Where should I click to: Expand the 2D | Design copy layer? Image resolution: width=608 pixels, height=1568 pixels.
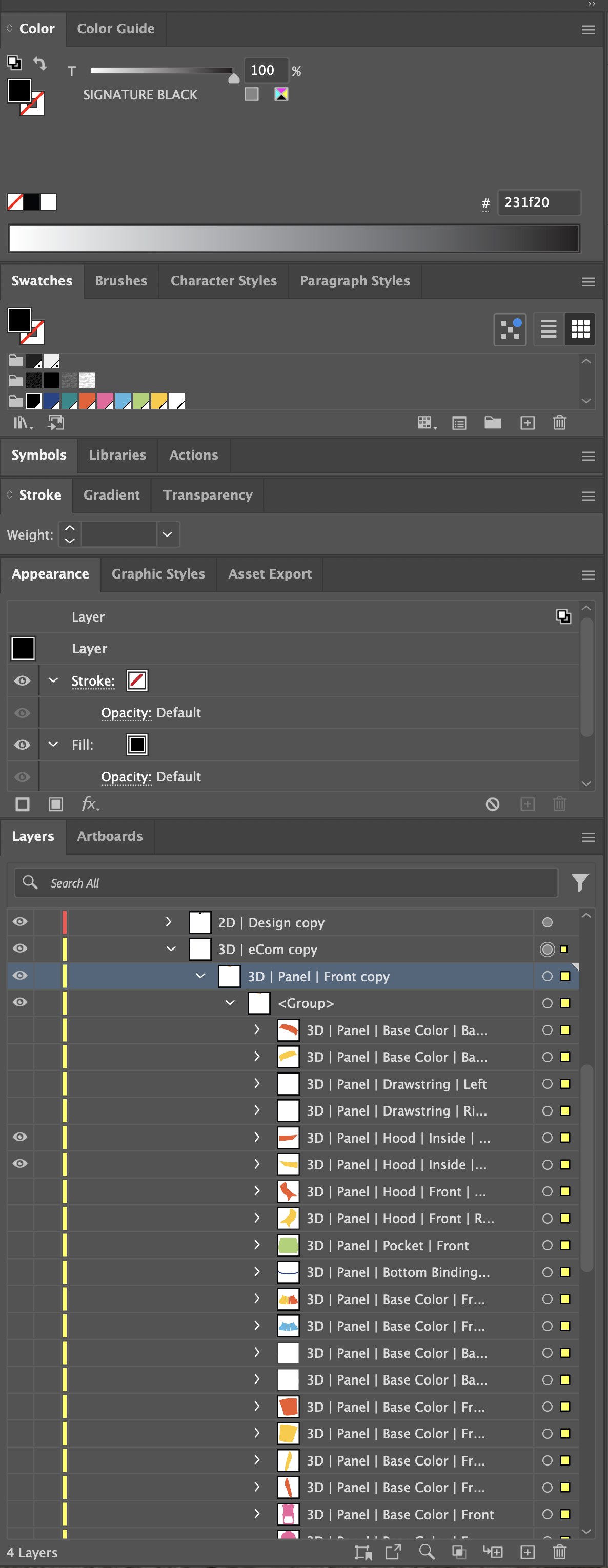click(169, 922)
